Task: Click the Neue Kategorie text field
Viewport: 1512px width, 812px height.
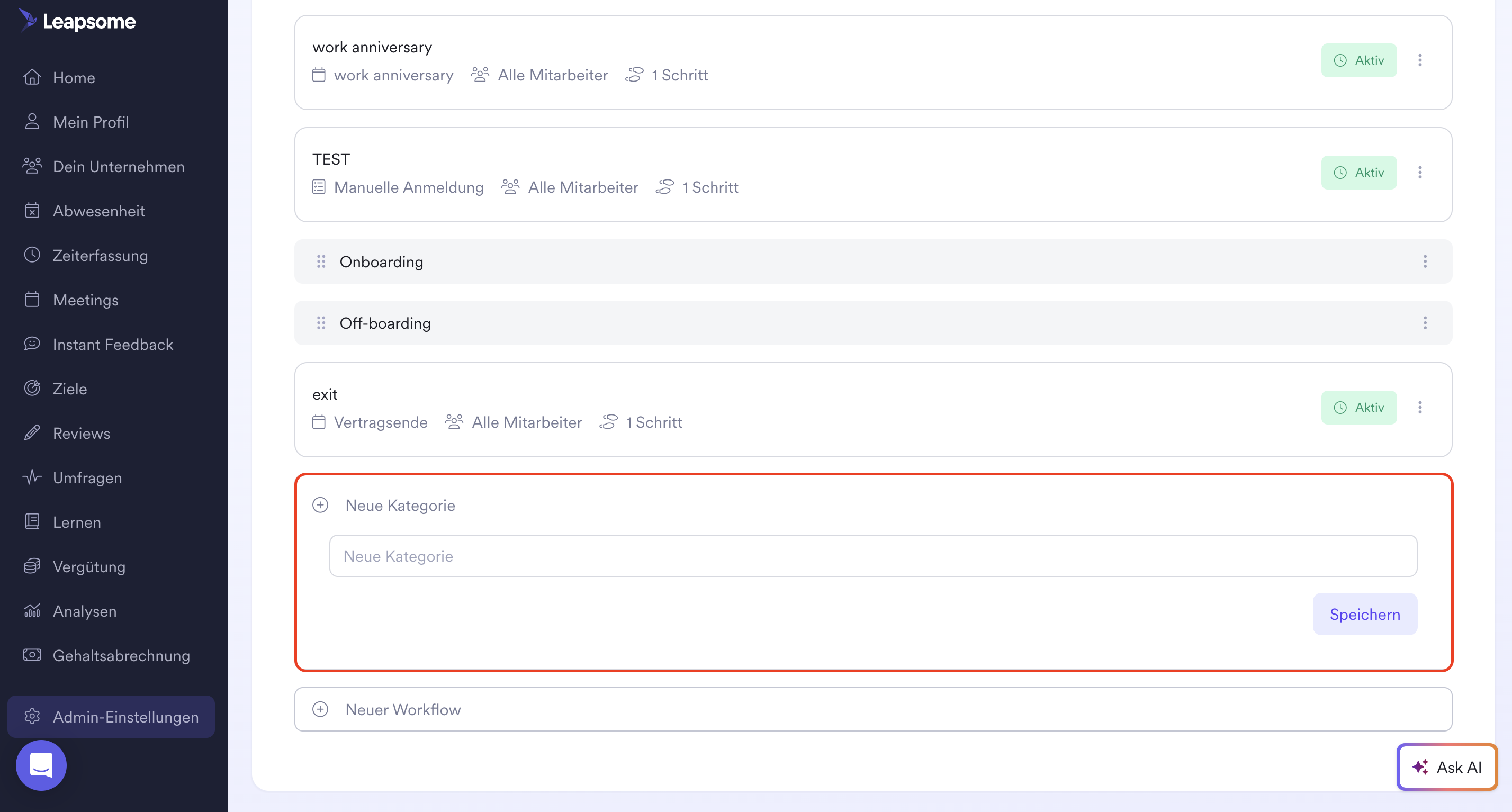Action: [874, 556]
